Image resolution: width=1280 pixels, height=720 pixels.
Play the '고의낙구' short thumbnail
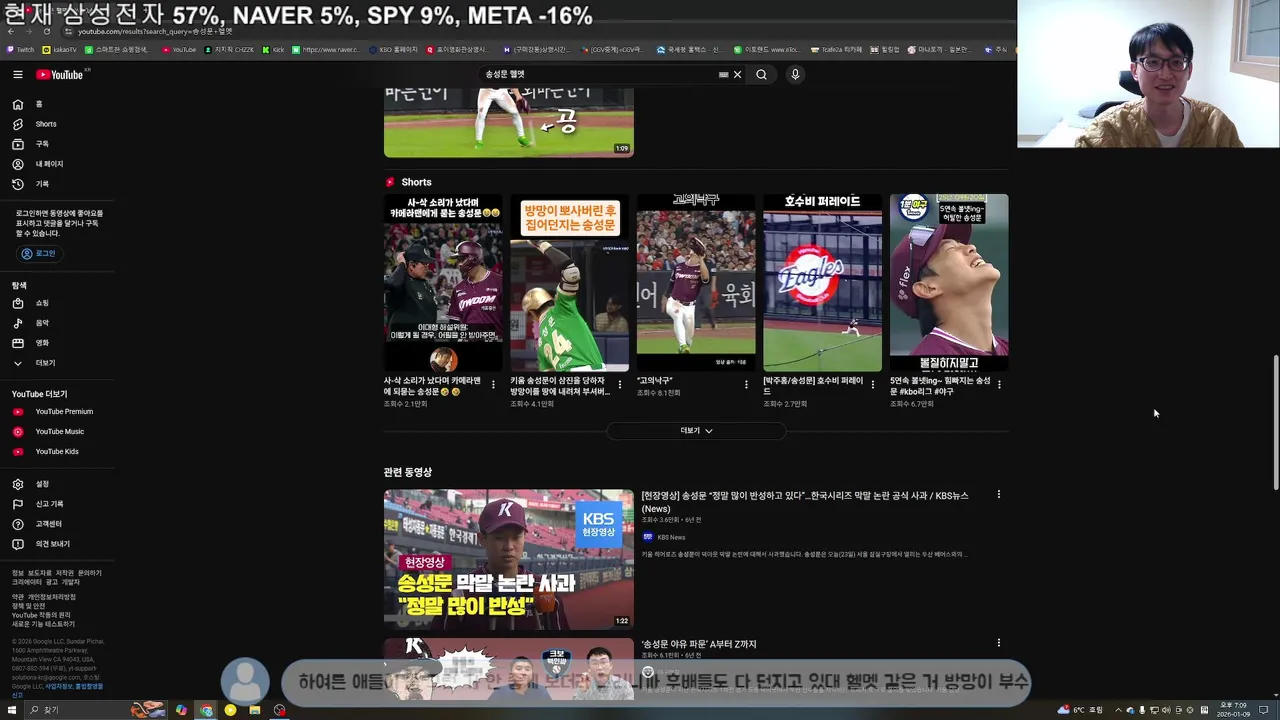pos(696,283)
